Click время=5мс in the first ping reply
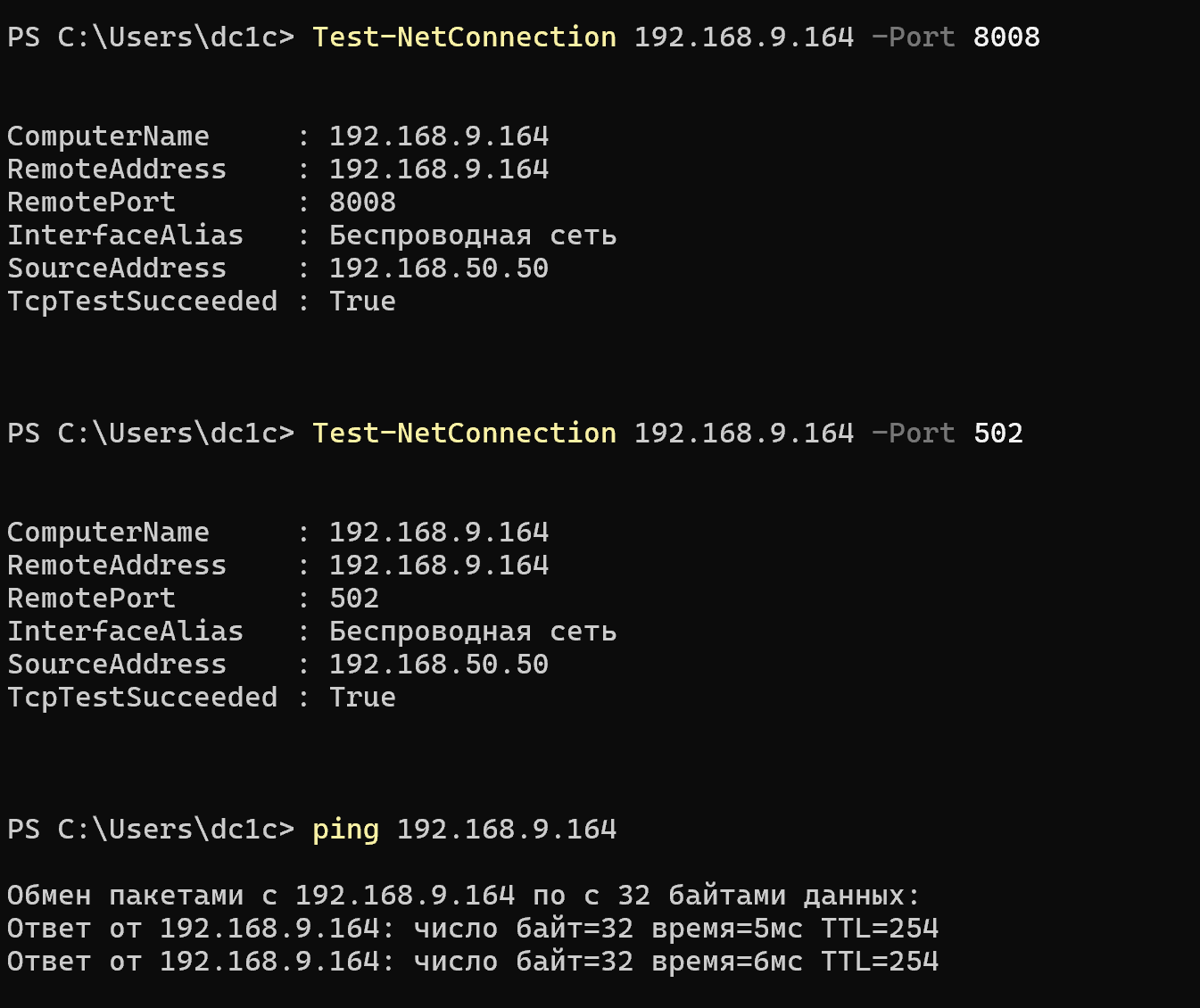This screenshot has width=1200, height=1008. [727, 929]
